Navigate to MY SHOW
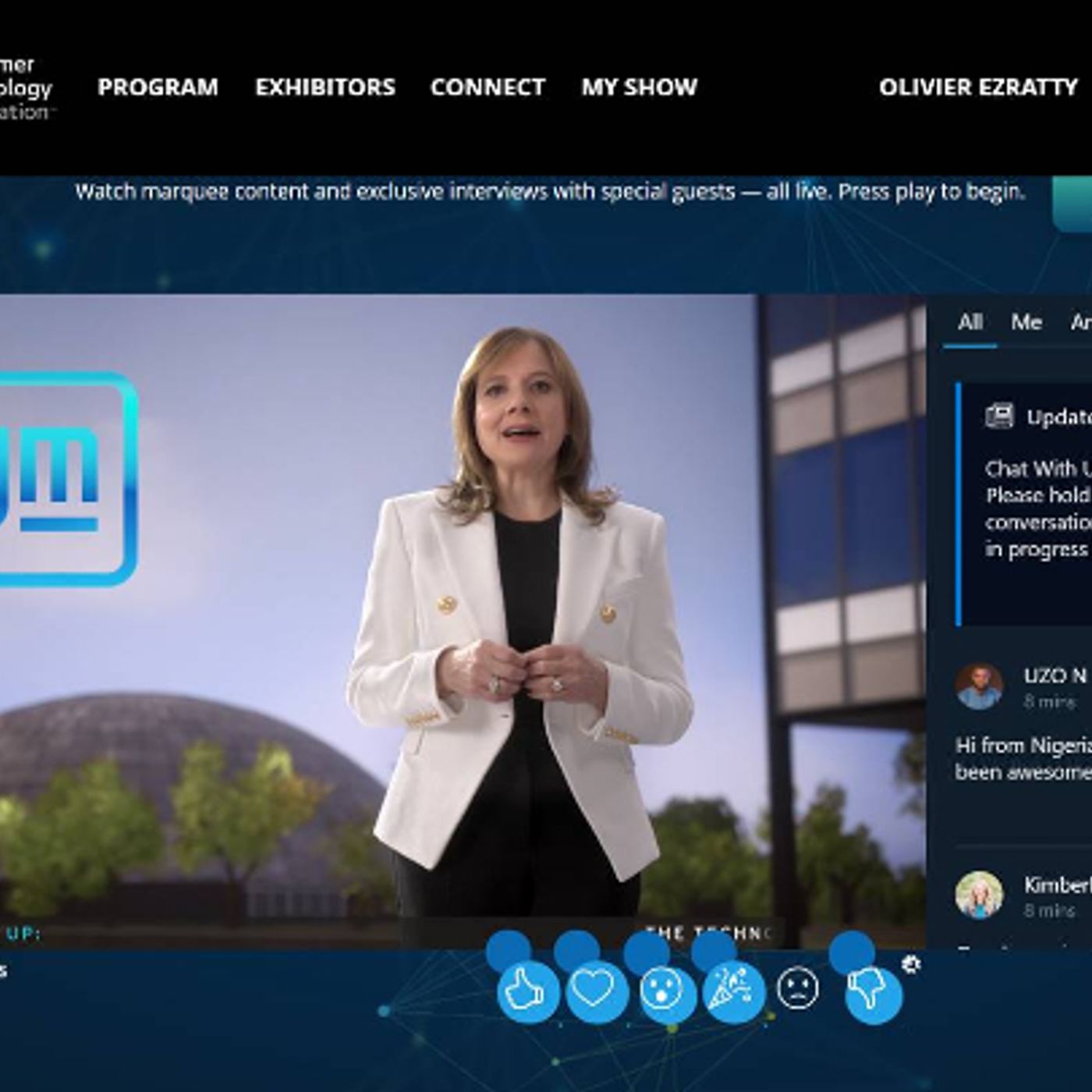This screenshot has width=1092, height=1092. (639, 87)
